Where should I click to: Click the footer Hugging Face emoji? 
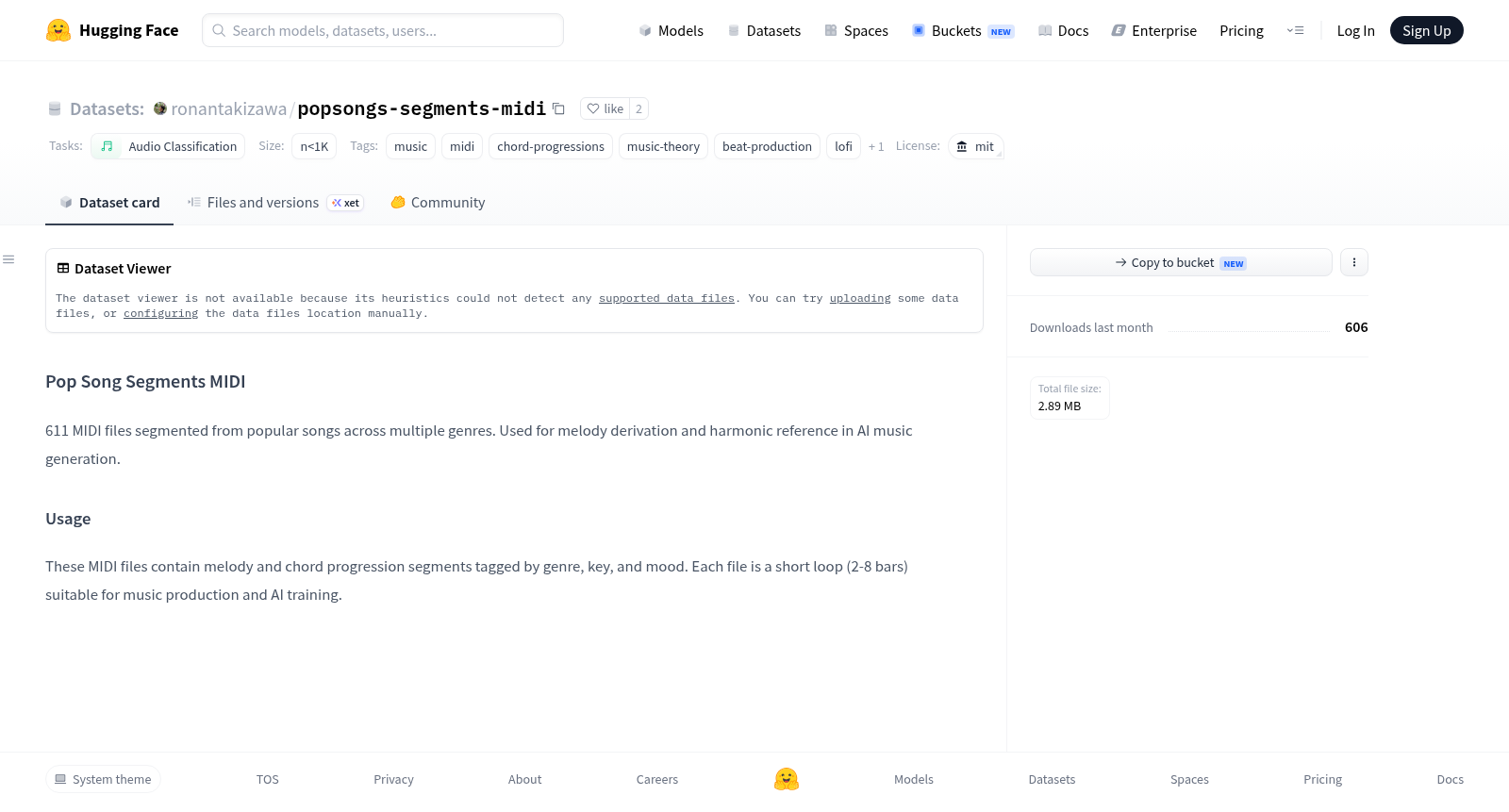(x=787, y=779)
